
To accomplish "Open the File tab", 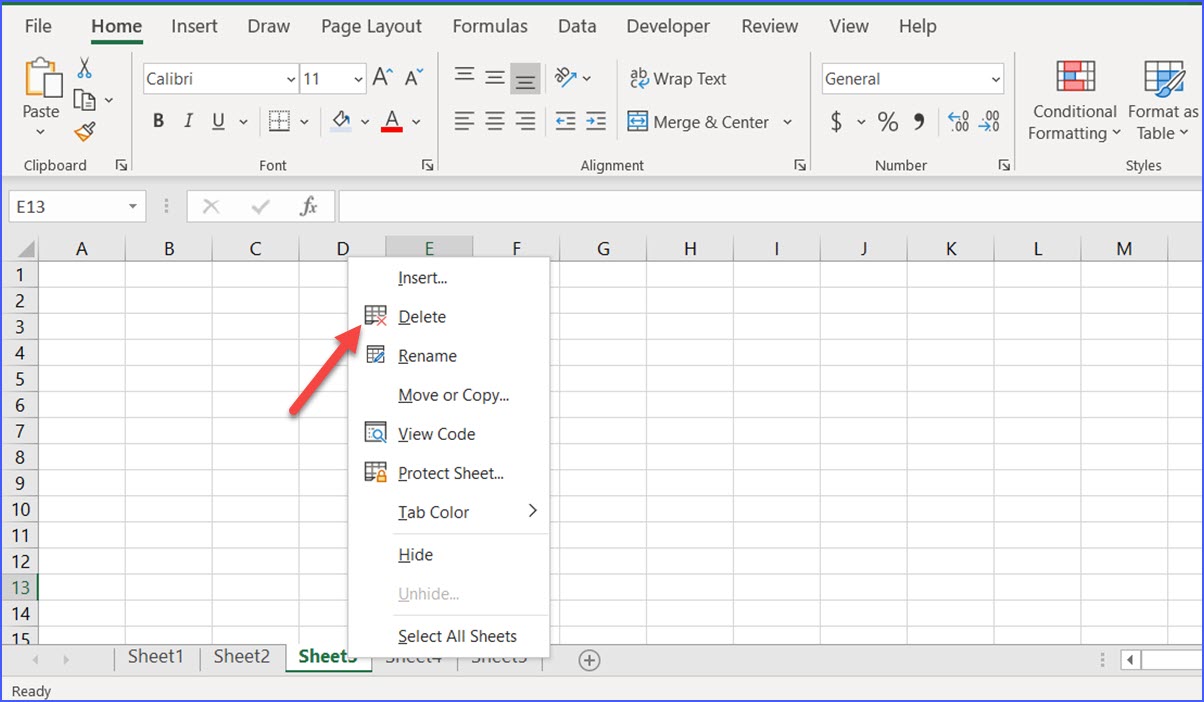I will (x=38, y=27).
